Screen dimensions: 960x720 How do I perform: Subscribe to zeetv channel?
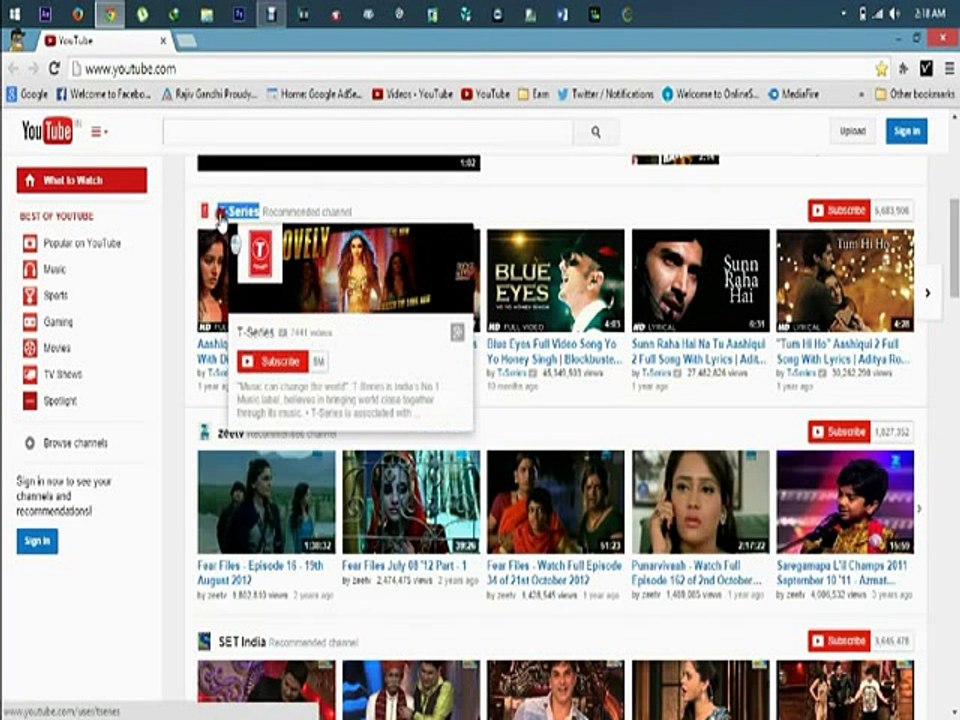pos(839,432)
